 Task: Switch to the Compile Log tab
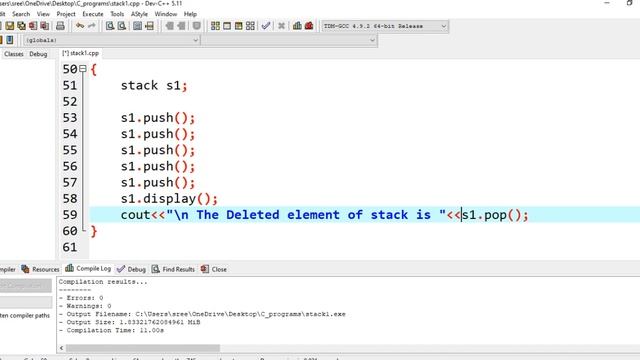[x=88, y=269]
